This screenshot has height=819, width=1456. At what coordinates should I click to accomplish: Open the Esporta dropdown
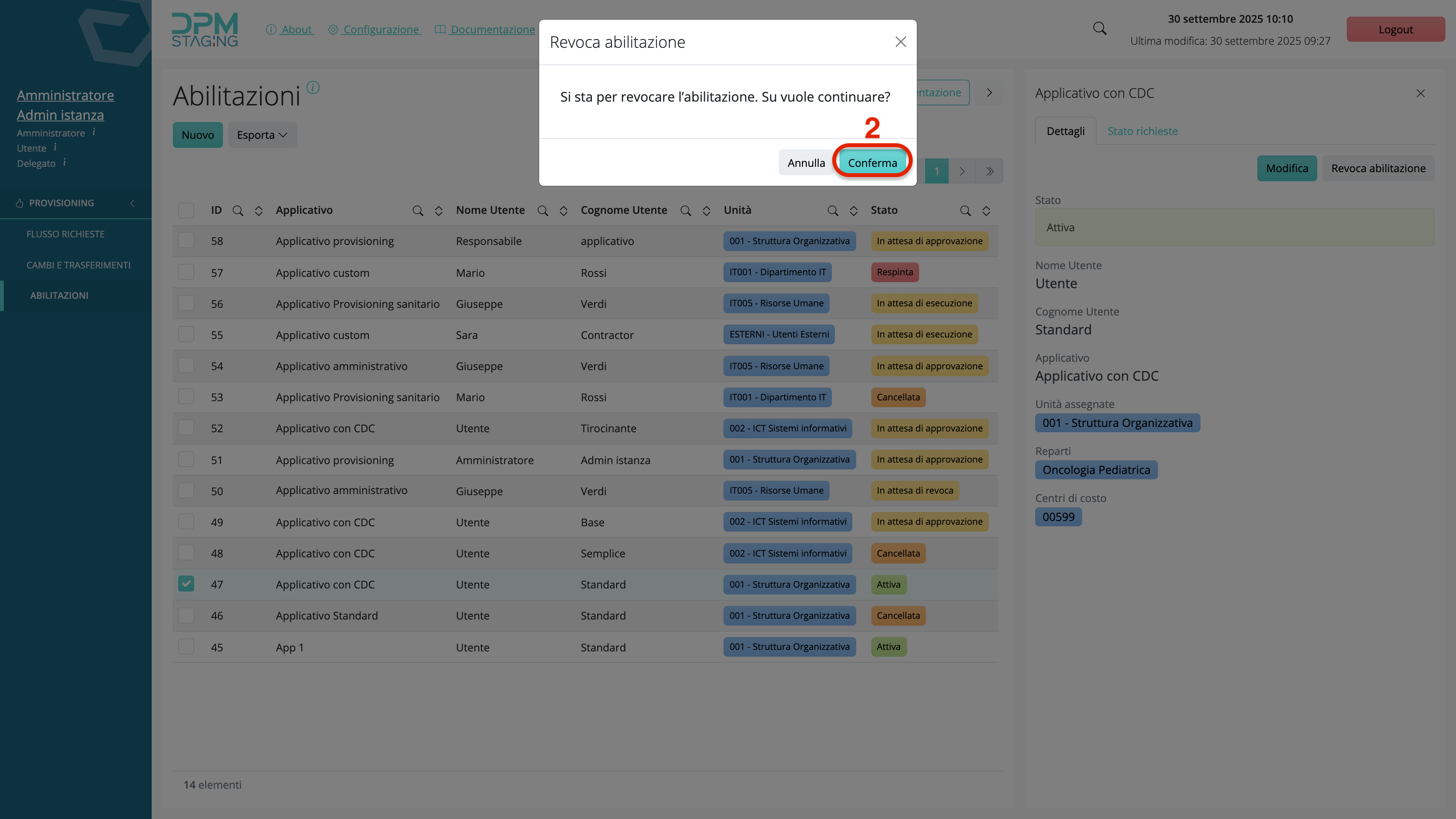pos(262,135)
